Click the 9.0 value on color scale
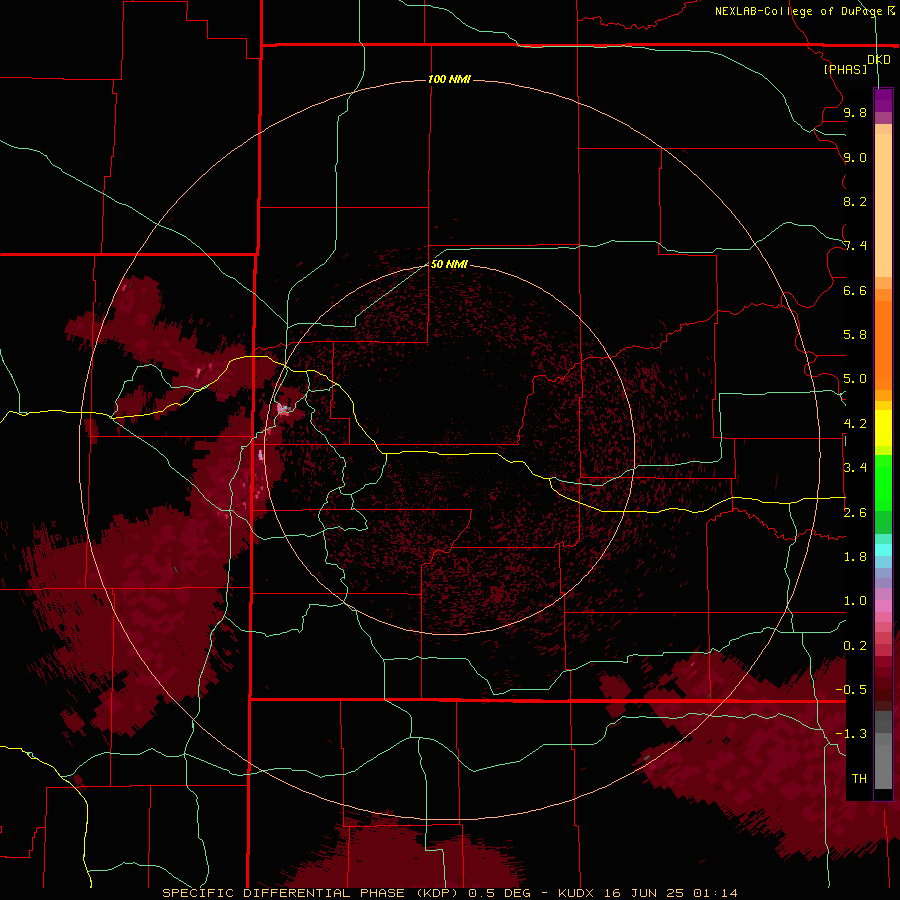 tap(855, 157)
